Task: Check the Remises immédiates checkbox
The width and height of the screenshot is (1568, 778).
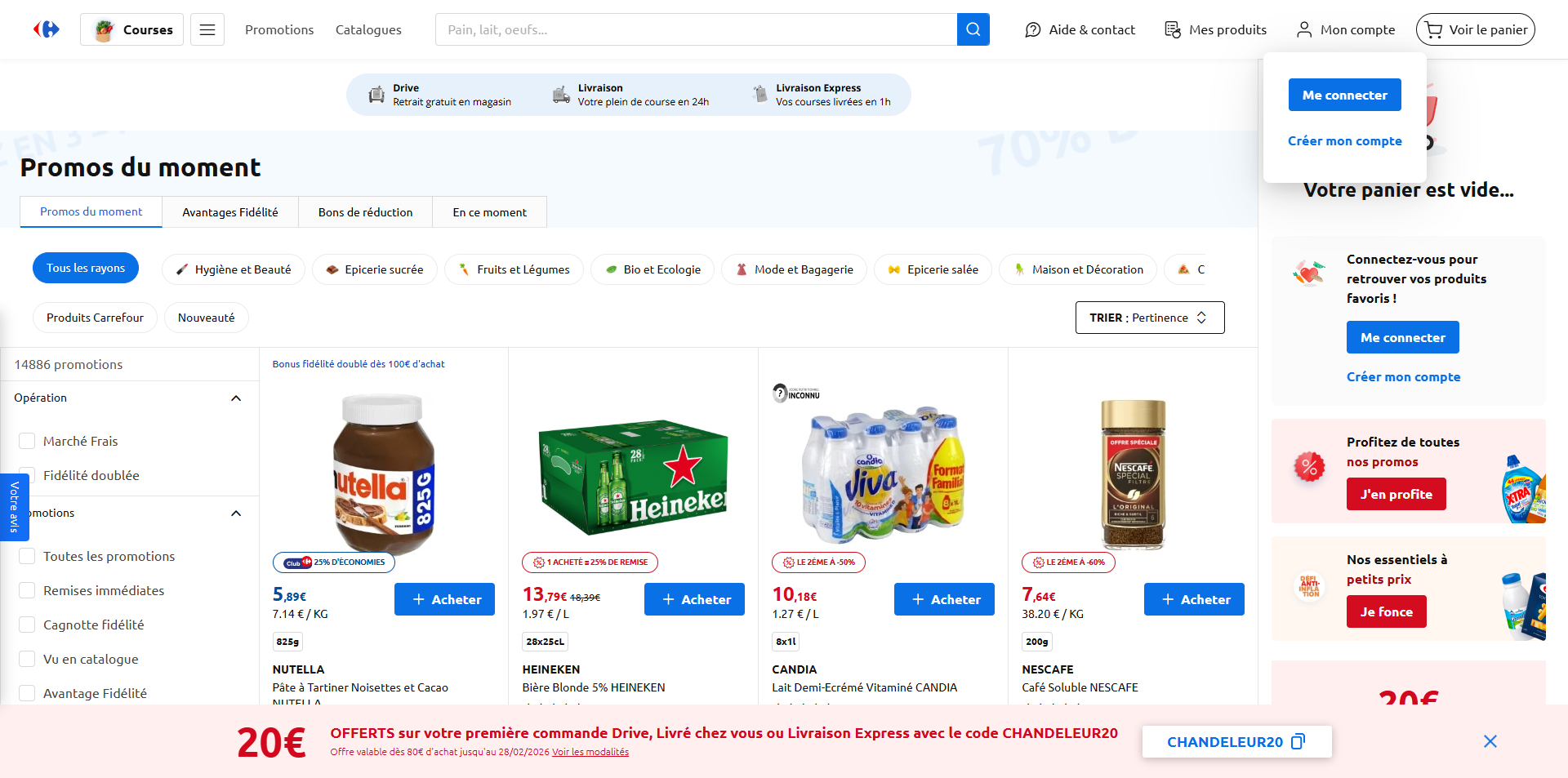Action: tap(27, 590)
